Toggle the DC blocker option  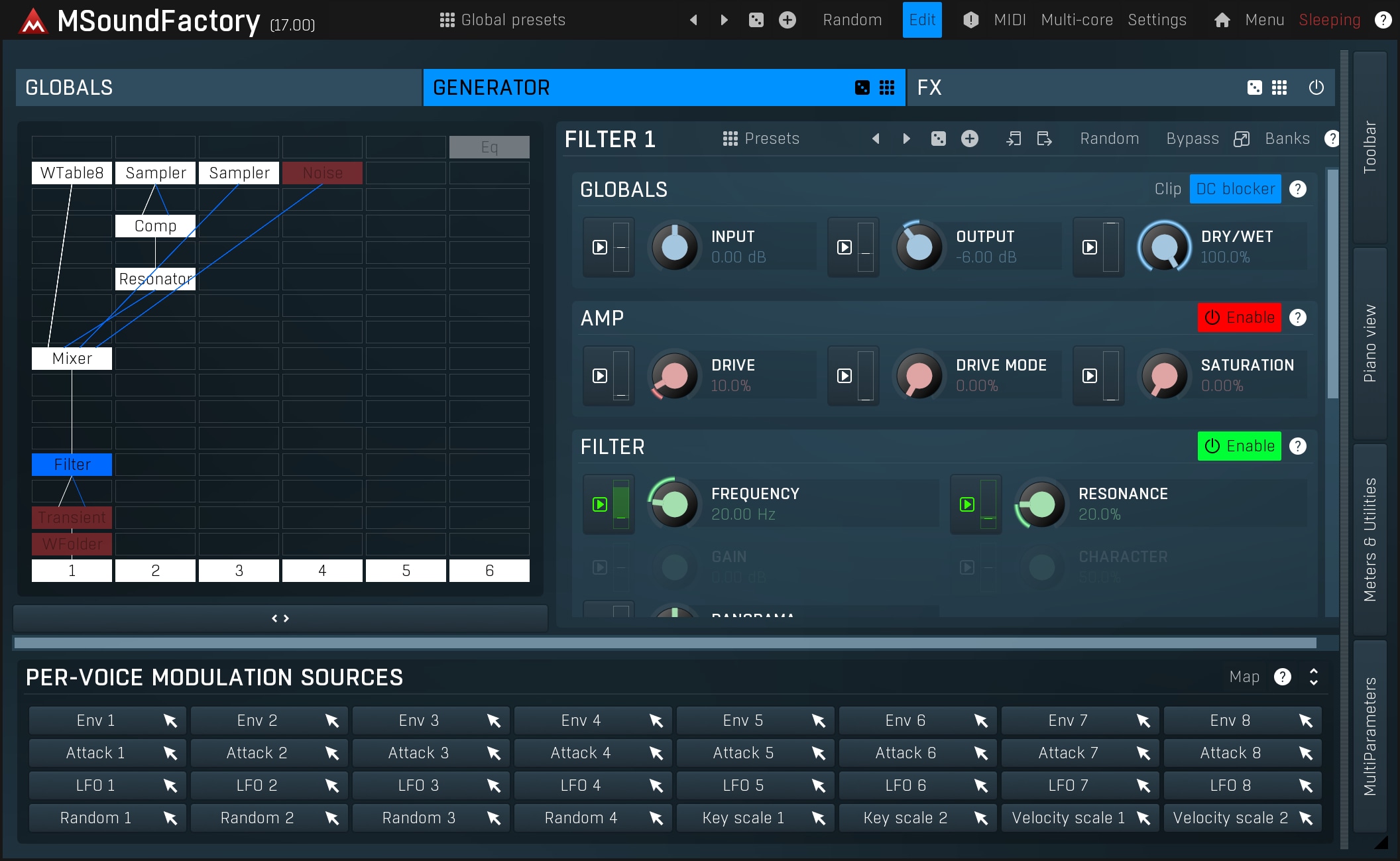(1235, 189)
